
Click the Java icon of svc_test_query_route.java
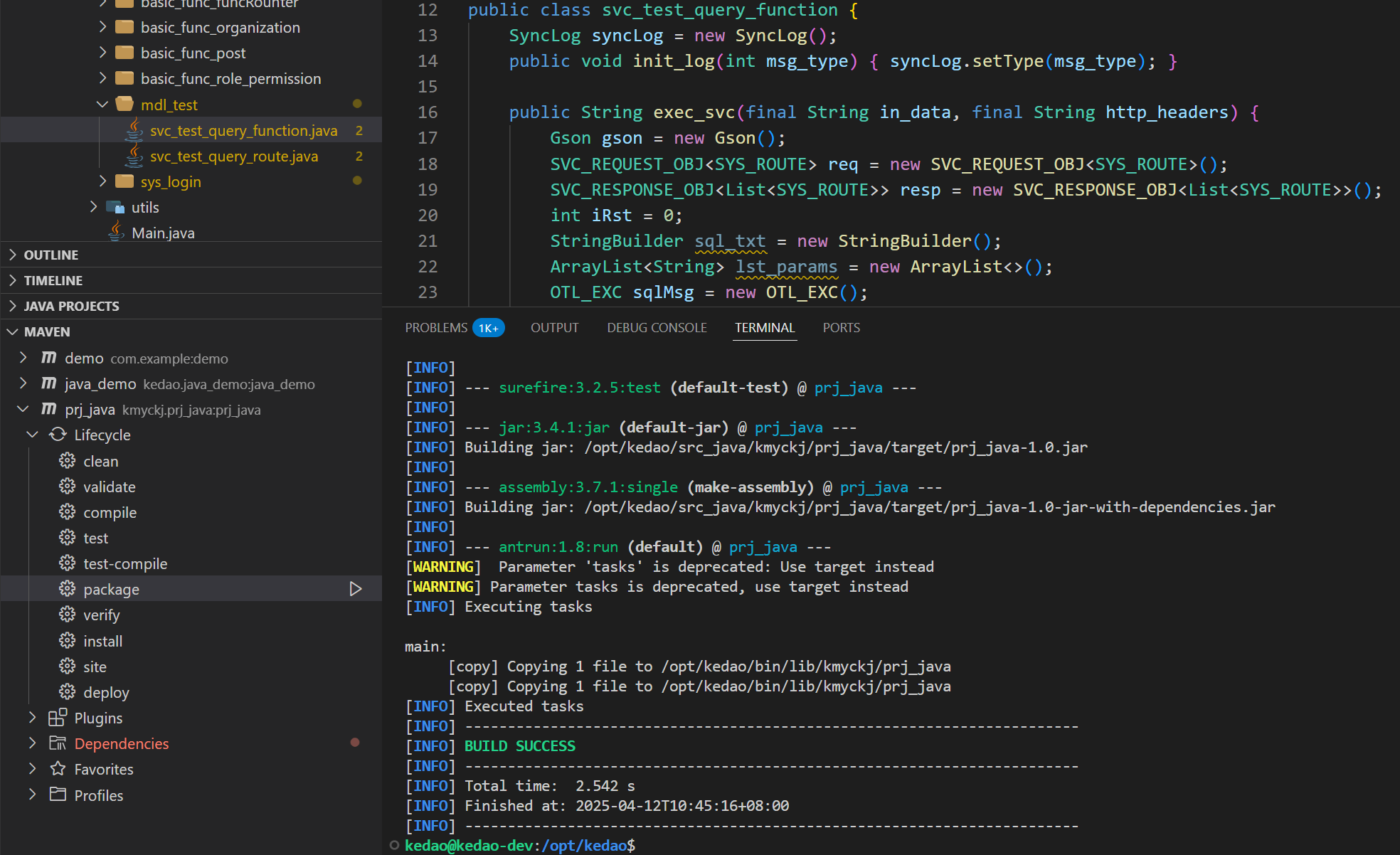click(x=134, y=156)
